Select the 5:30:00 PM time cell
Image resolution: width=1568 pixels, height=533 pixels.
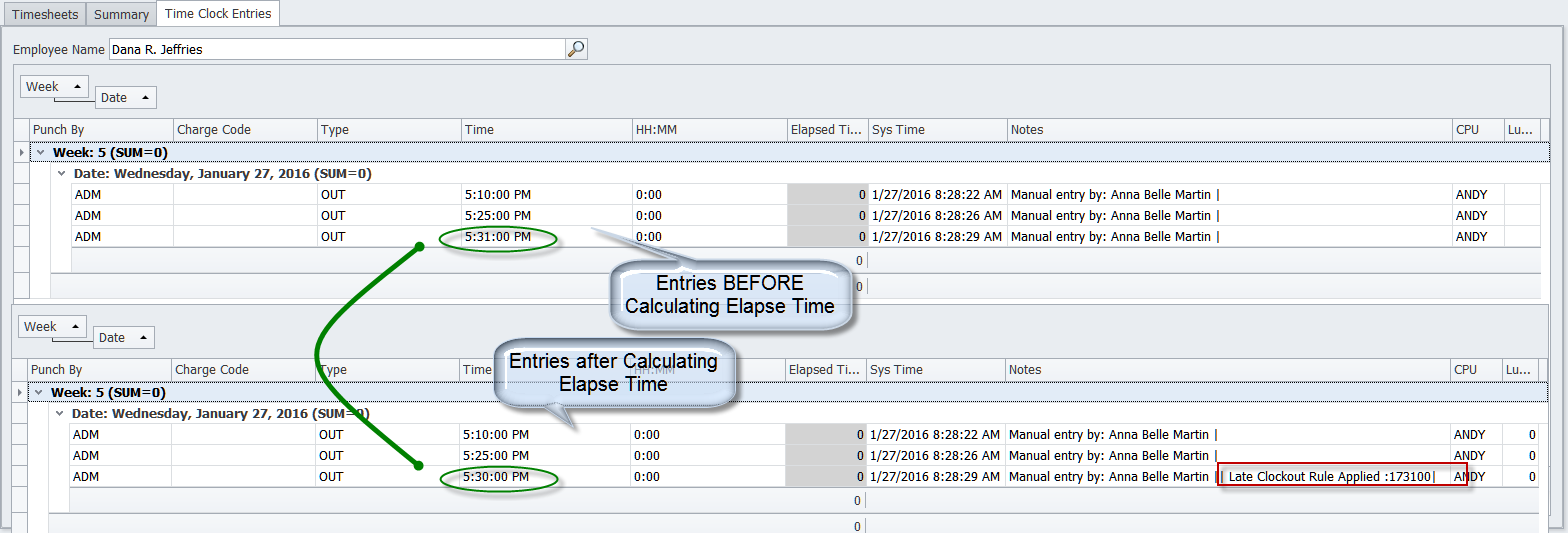click(496, 477)
